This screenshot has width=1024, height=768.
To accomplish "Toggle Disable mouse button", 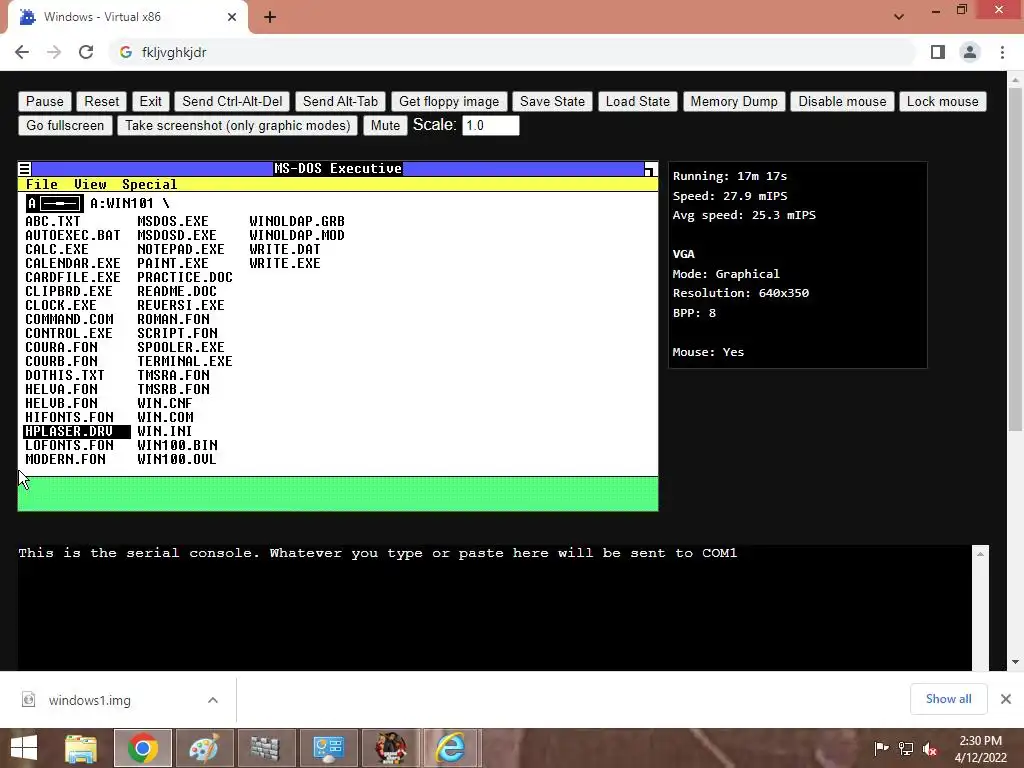I will click(842, 102).
